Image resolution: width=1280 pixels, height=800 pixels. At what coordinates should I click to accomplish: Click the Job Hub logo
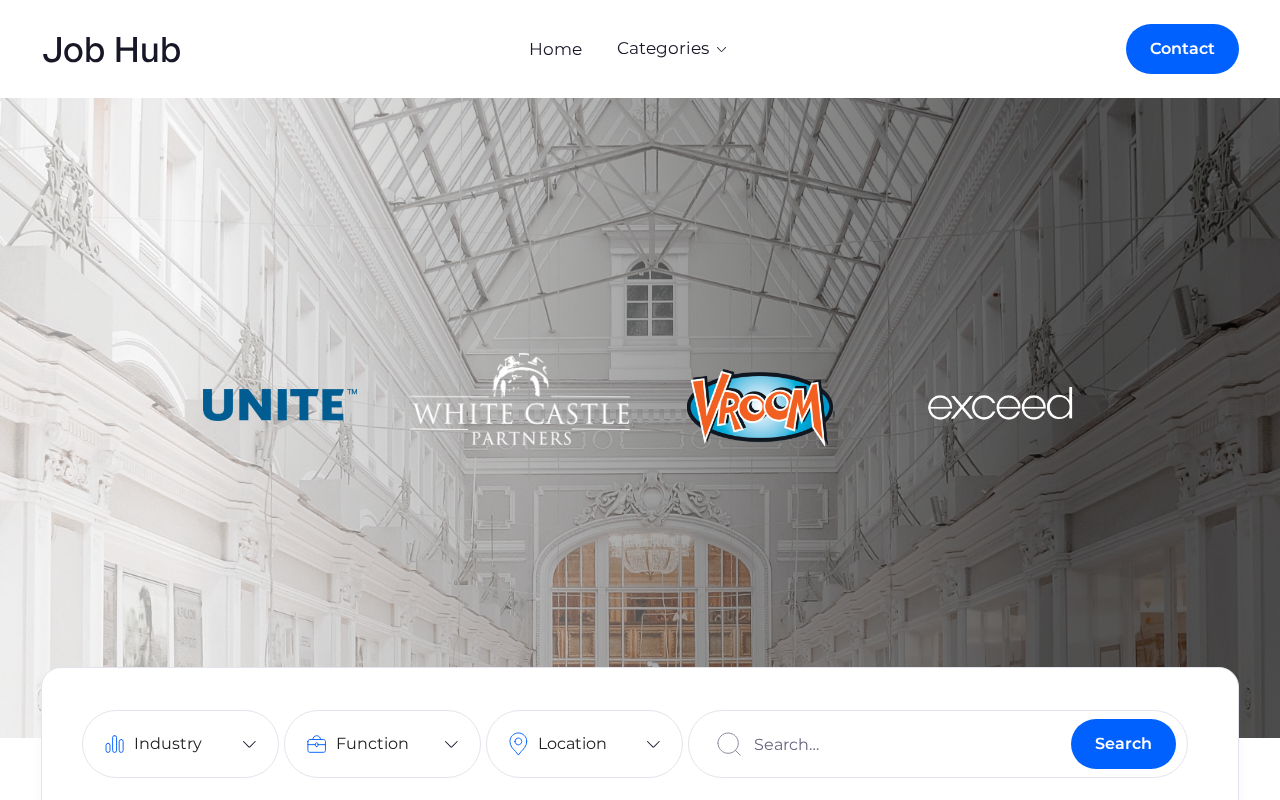tap(111, 50)
